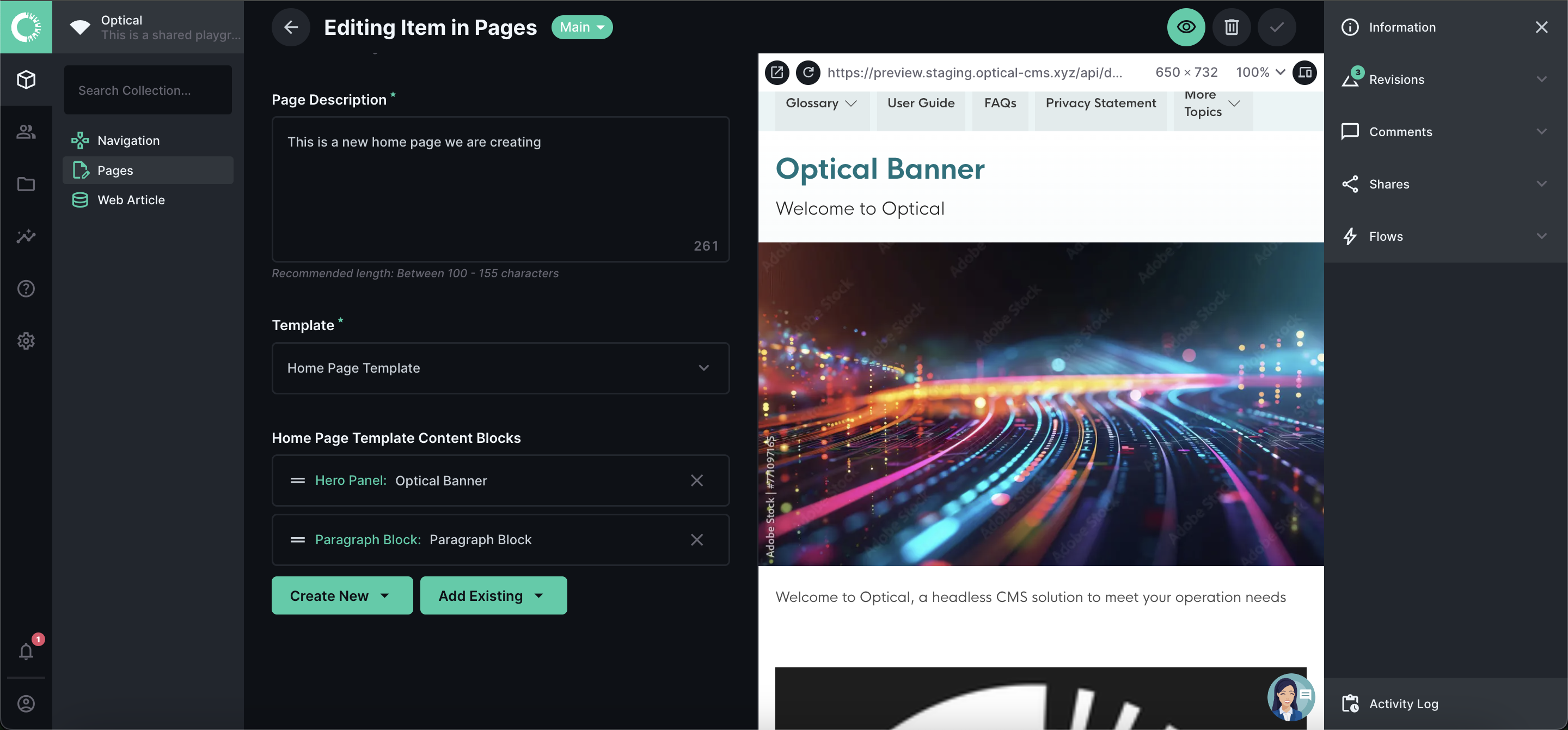
Task: Delete the item using the trash icon
Action: point(1232,27)
